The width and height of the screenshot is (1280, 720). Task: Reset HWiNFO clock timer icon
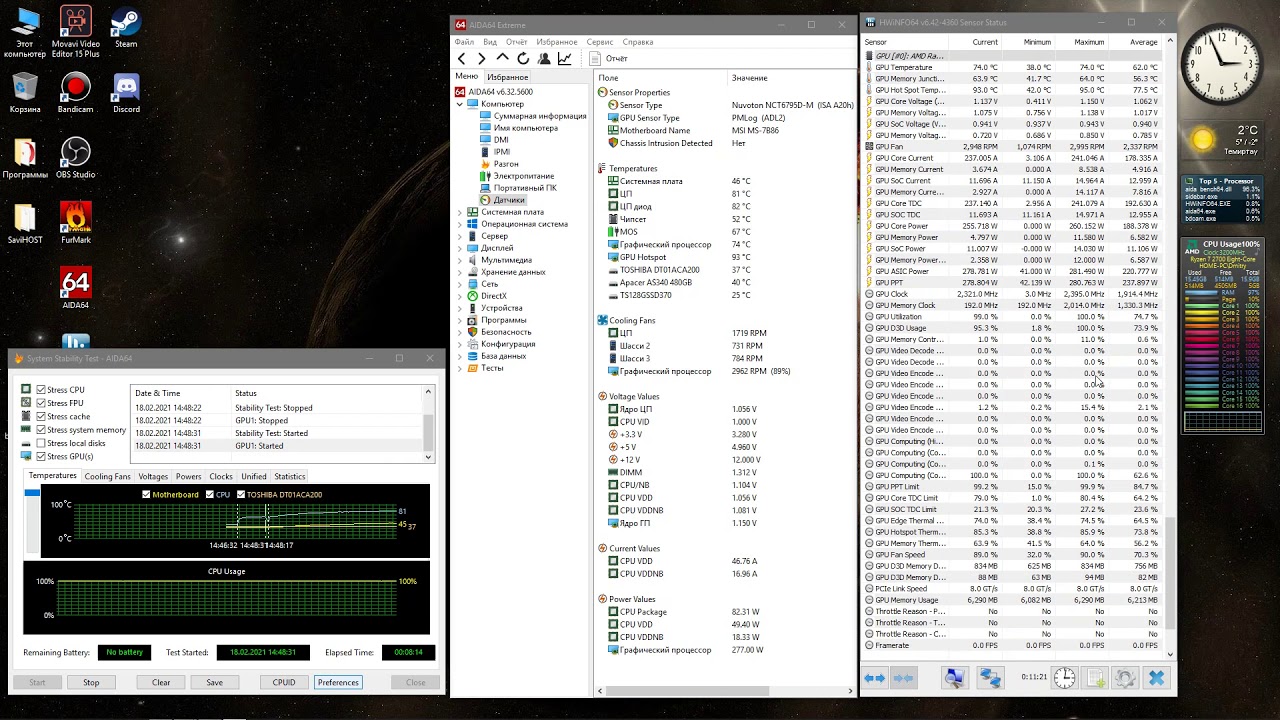[1064, 678]
